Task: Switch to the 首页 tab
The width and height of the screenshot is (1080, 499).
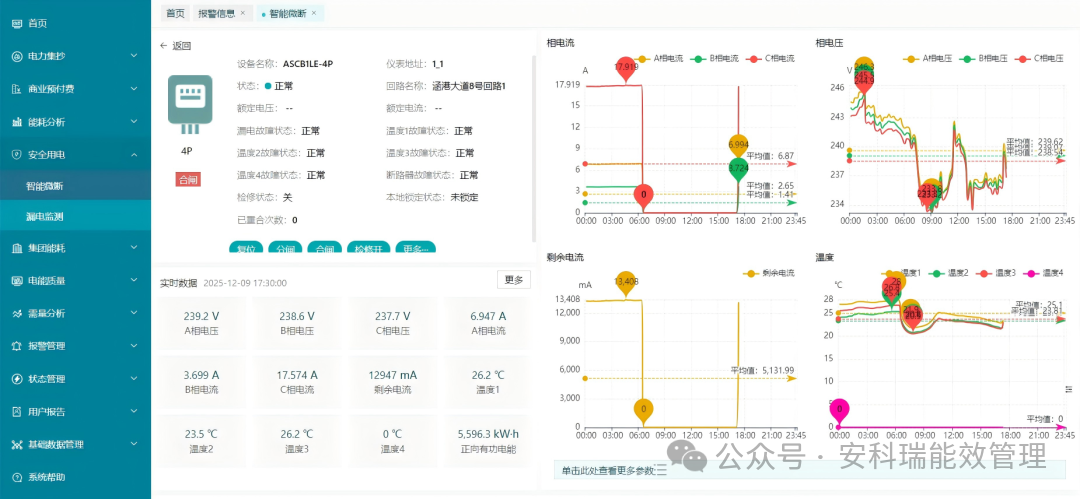Action: [x=175, y=13]
